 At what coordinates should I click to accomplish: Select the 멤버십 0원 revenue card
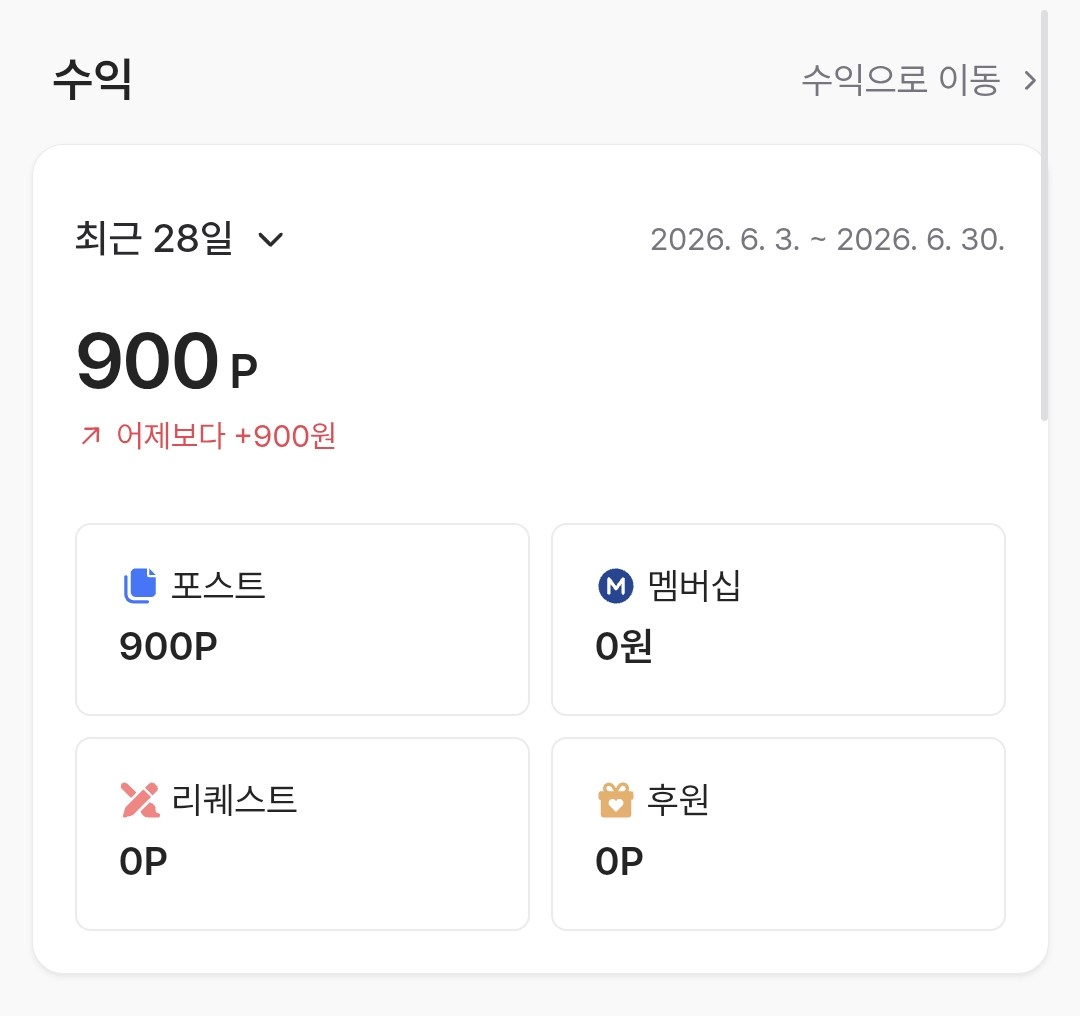778,619
